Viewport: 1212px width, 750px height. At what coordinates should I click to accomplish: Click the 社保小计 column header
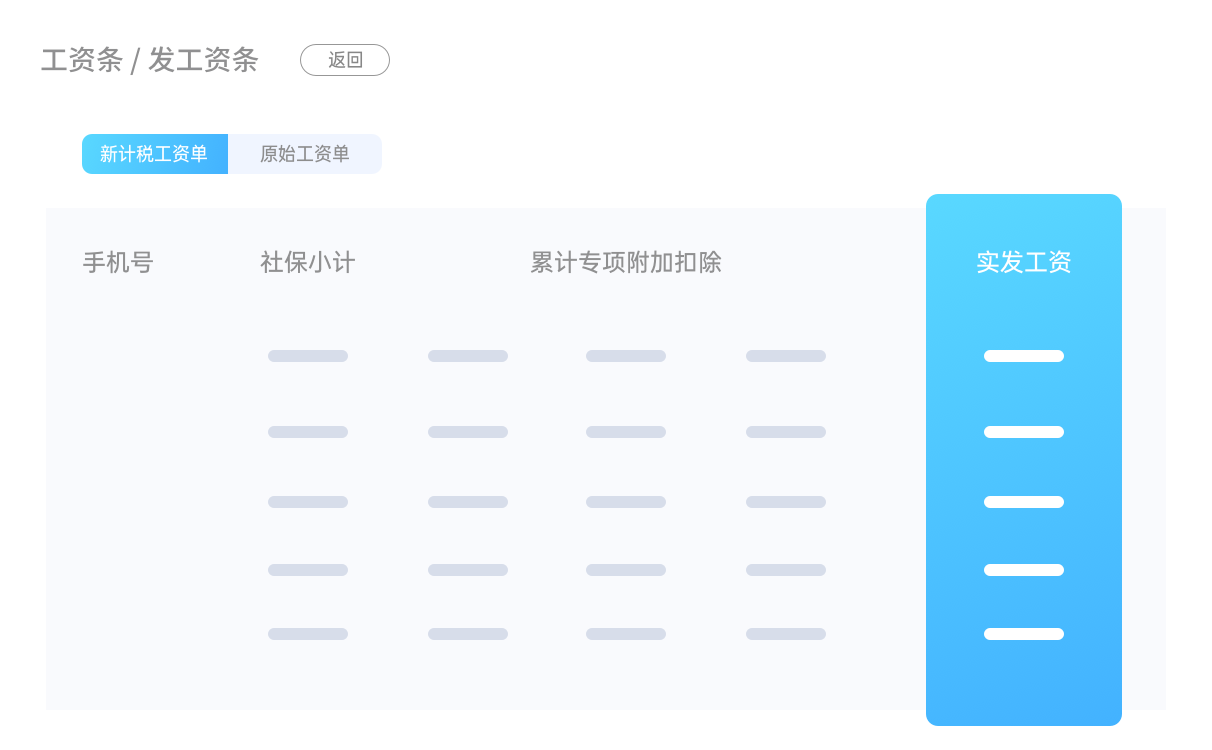tap(308, 263)
